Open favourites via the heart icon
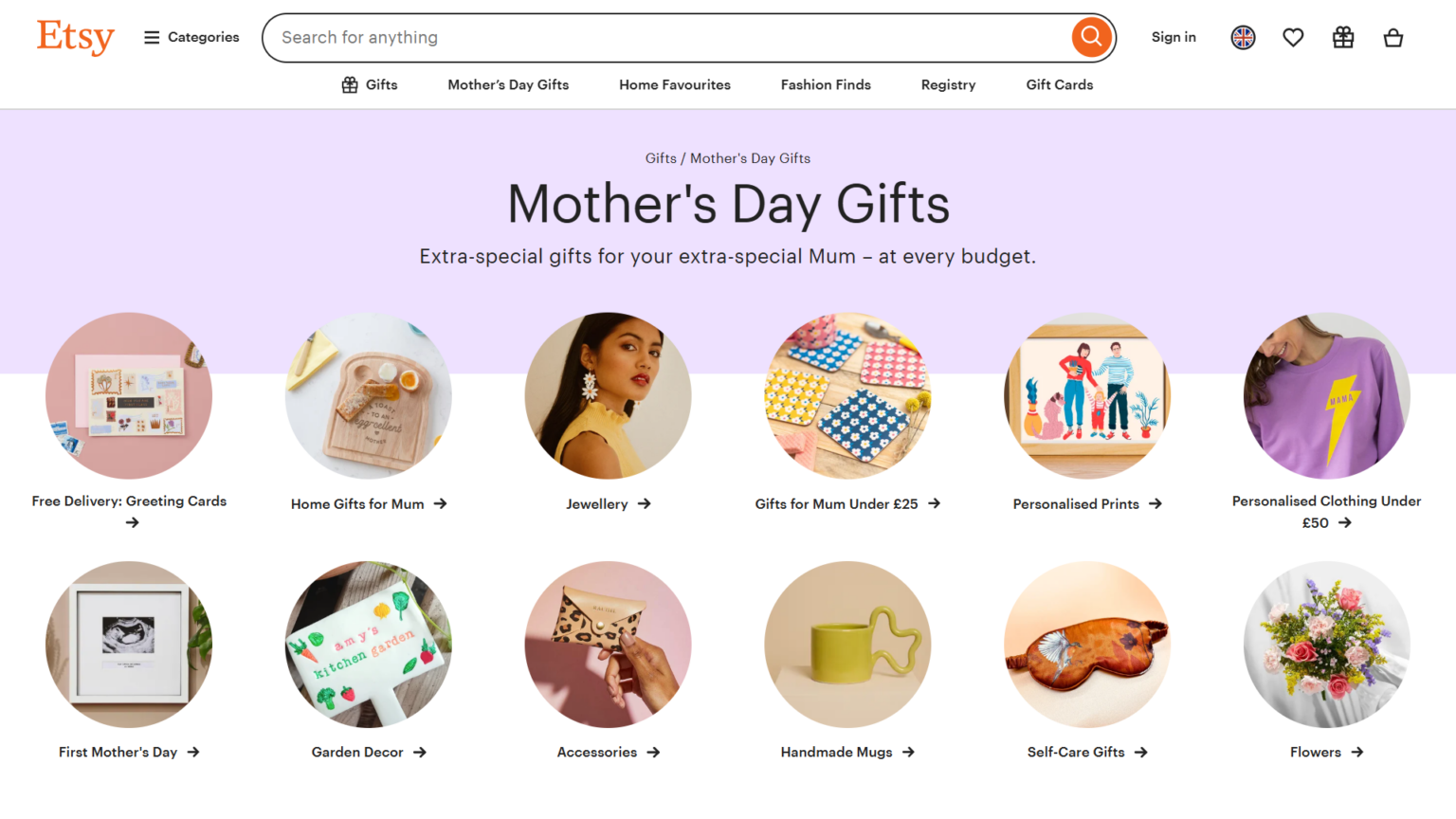Viewport: 1456px width, 819px height. (x=1293, y=38)
